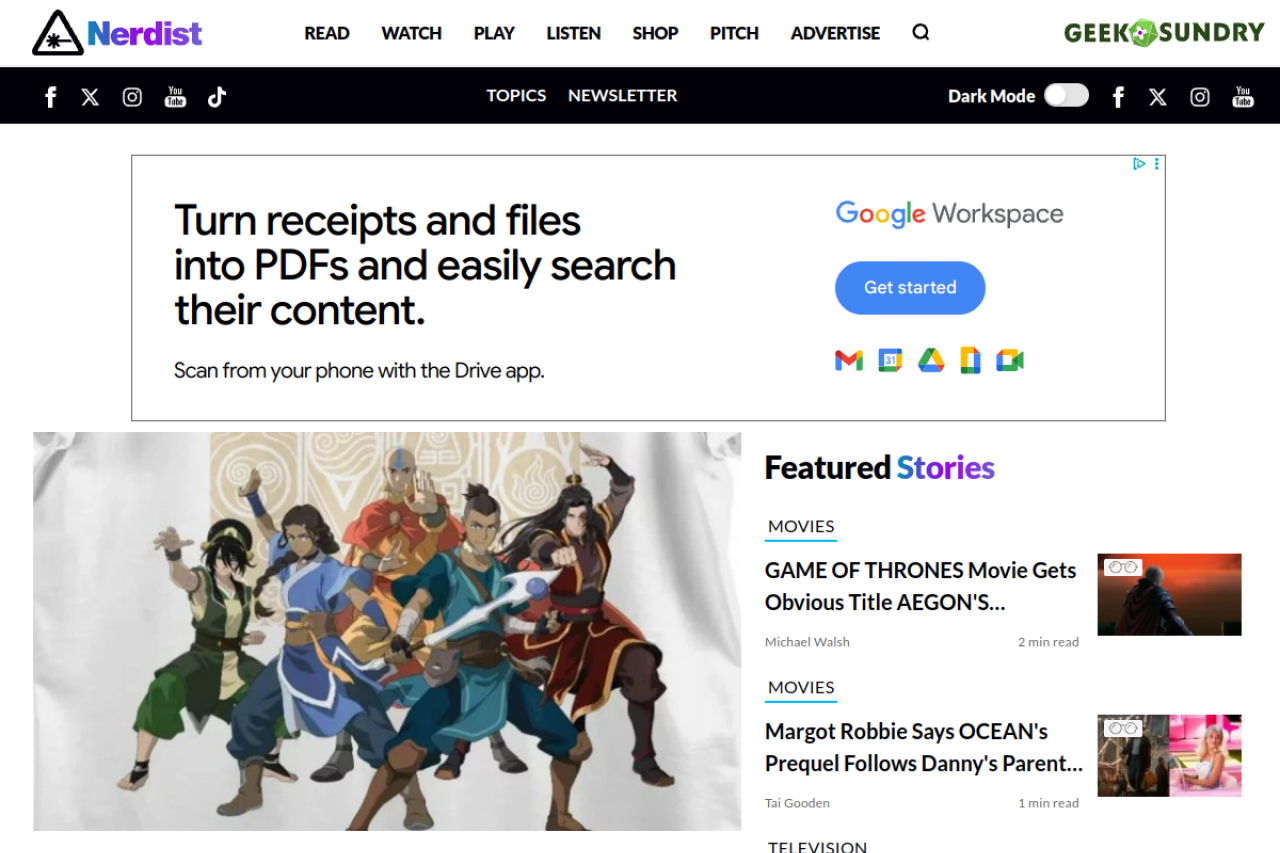Open Instagram icon on right social bar
The image size is (1280, 853).
1200,96
